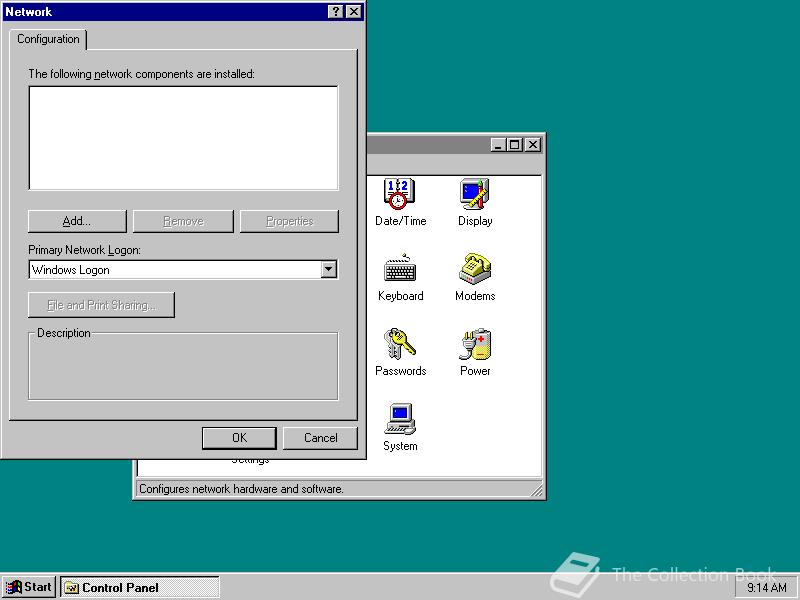Click the installed network components list box
This screenshot has width=800, height=600.
coord(183,138)
